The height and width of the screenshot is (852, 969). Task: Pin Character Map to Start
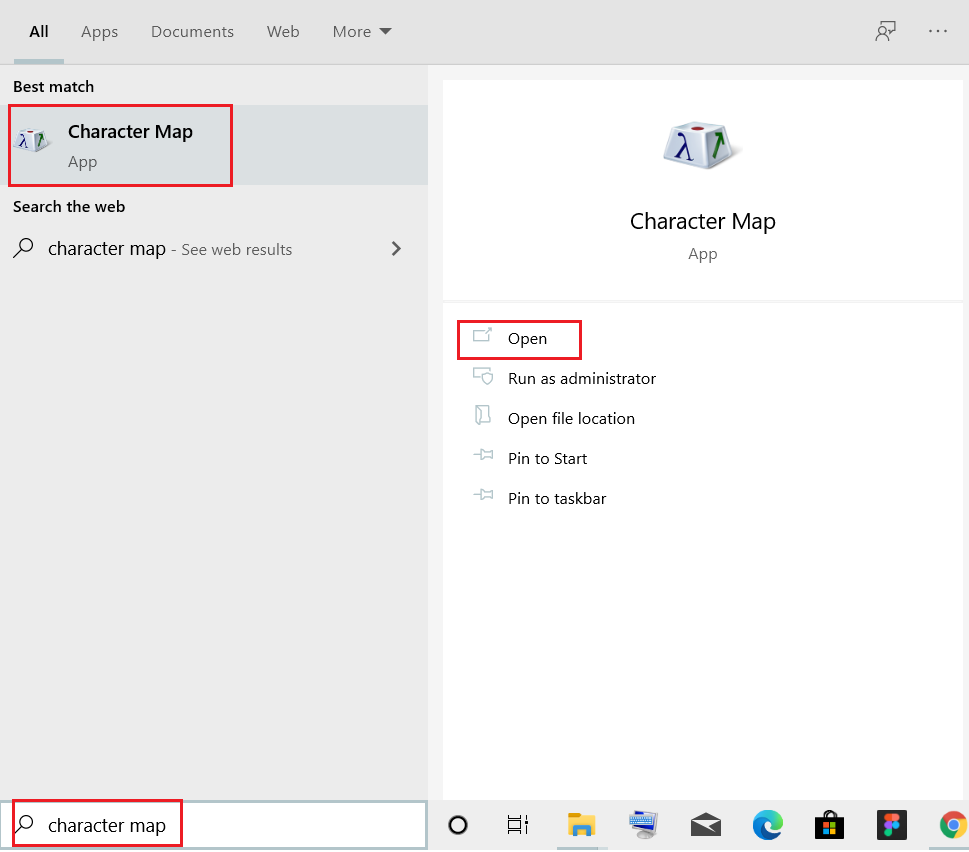pyautogui.click(x=547, y=459)
